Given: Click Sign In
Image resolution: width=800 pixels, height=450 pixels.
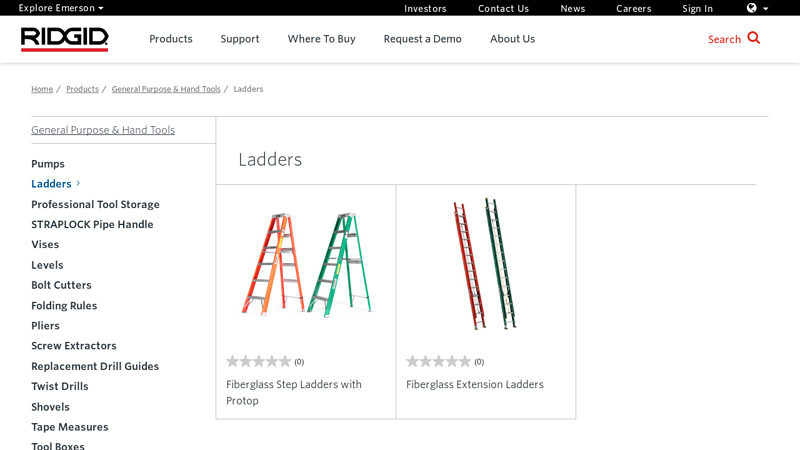Looking at the screenshot, I should pyautogui.click(x=697, y=9).
